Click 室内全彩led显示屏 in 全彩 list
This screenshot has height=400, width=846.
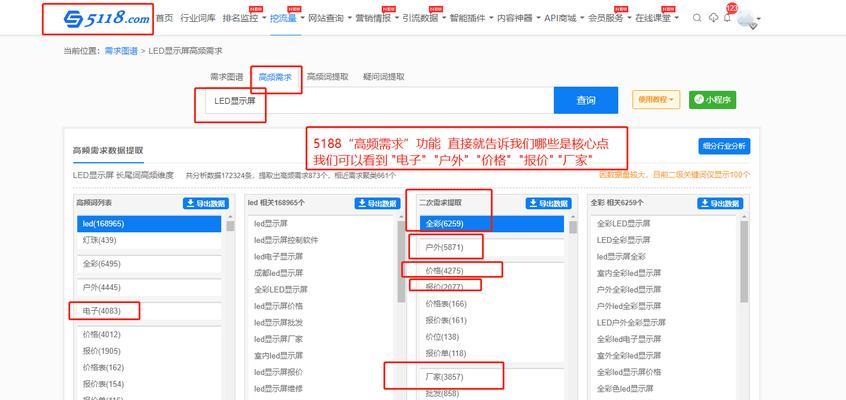629,273
